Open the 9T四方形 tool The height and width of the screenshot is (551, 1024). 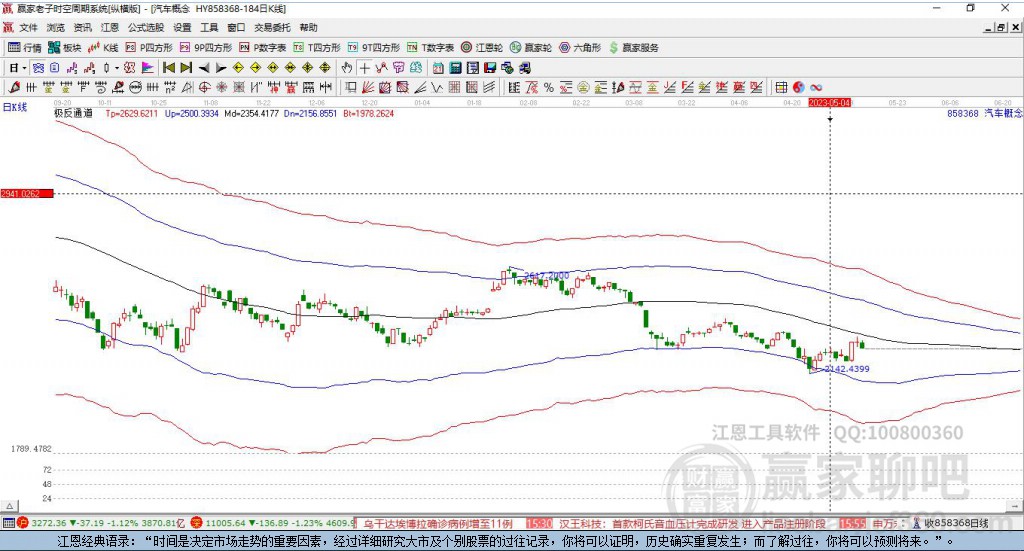click(374, 48)
